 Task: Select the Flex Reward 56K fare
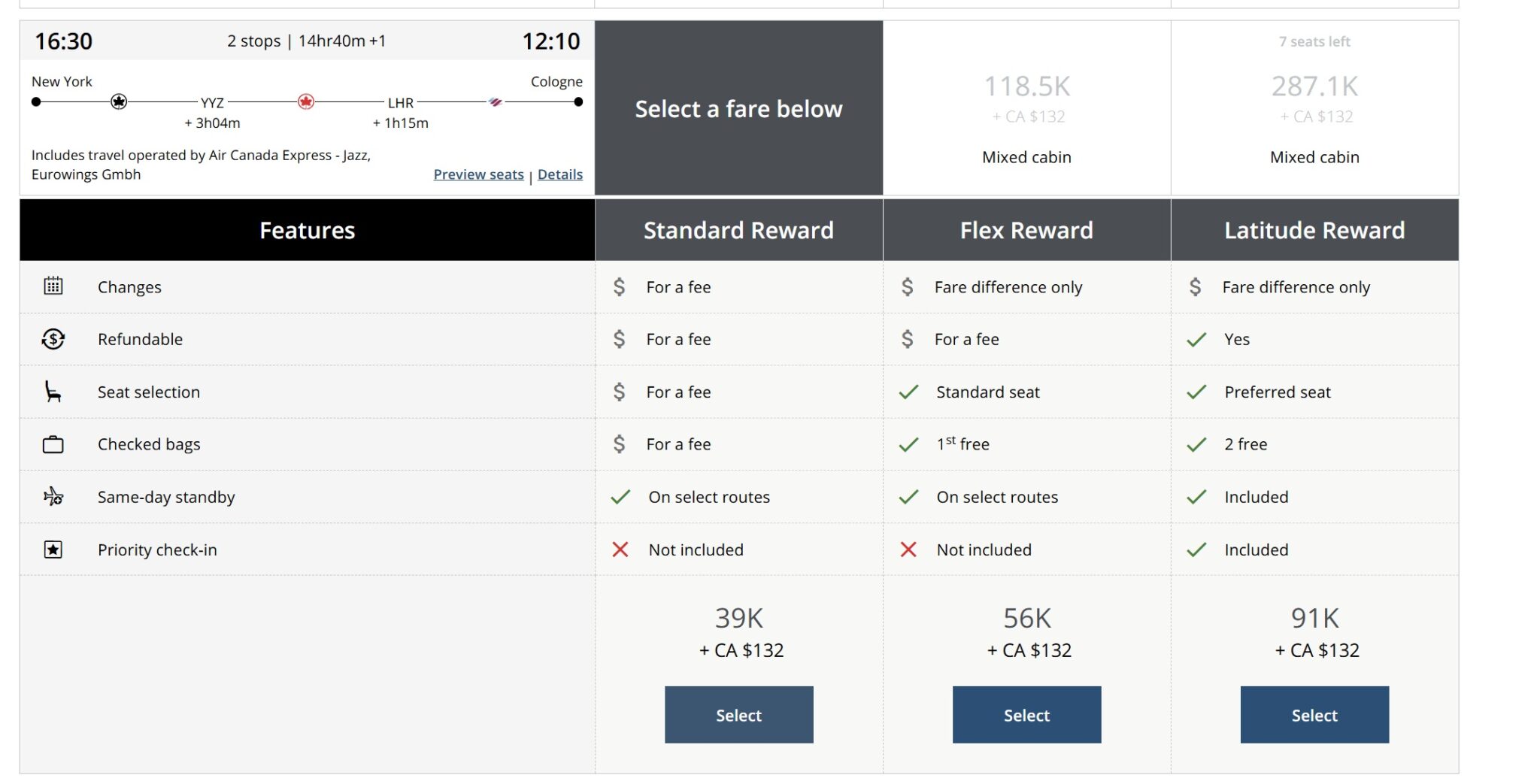coord(1026,715)
